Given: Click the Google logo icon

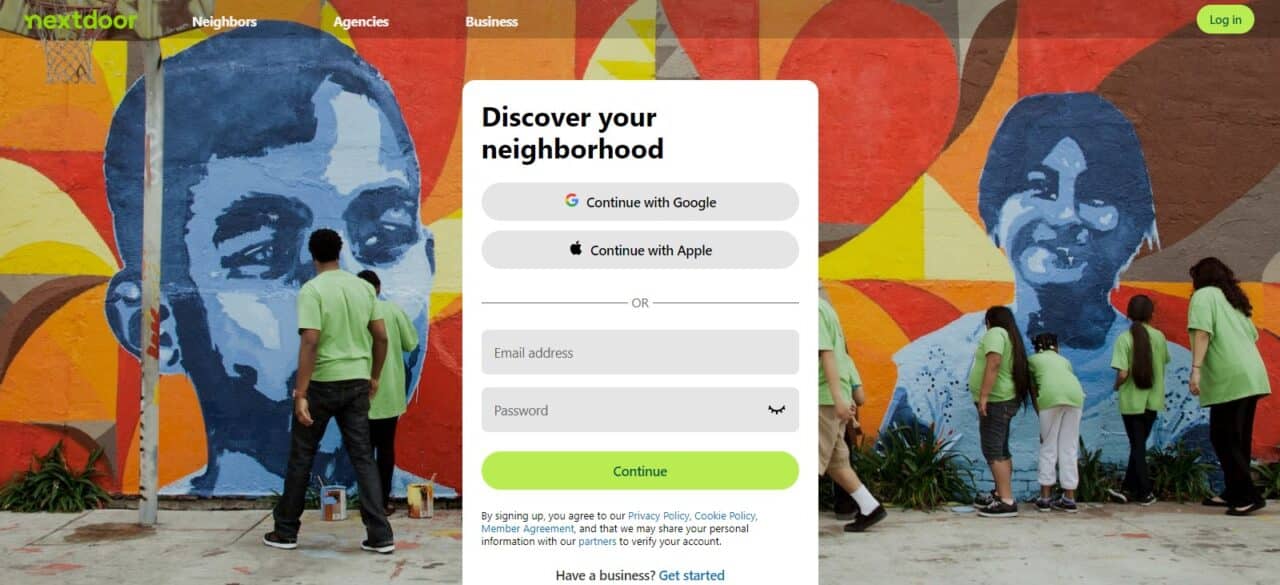Looking at the screenshot, I should [571, 200].
